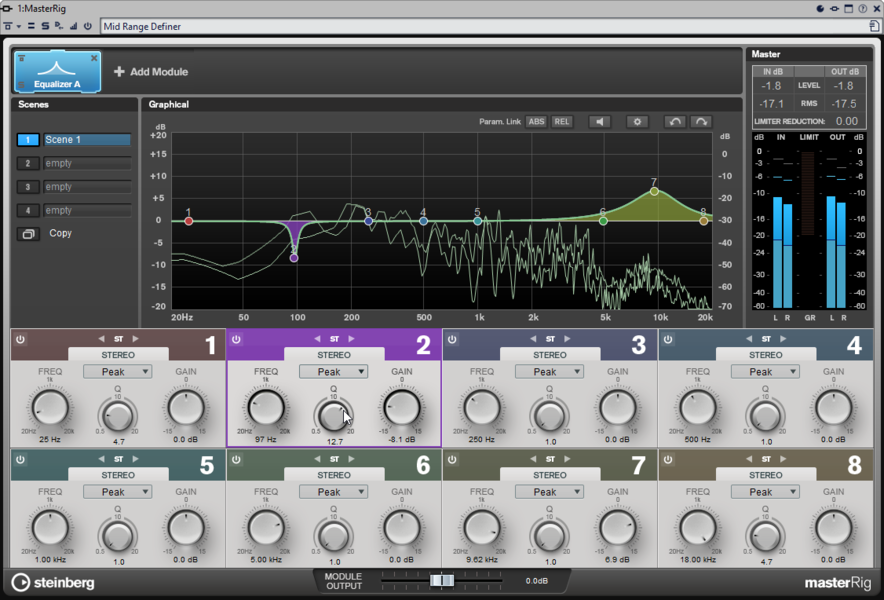
Task: Select Scene 1 in the Scenes list
Action: click(86, 140)
